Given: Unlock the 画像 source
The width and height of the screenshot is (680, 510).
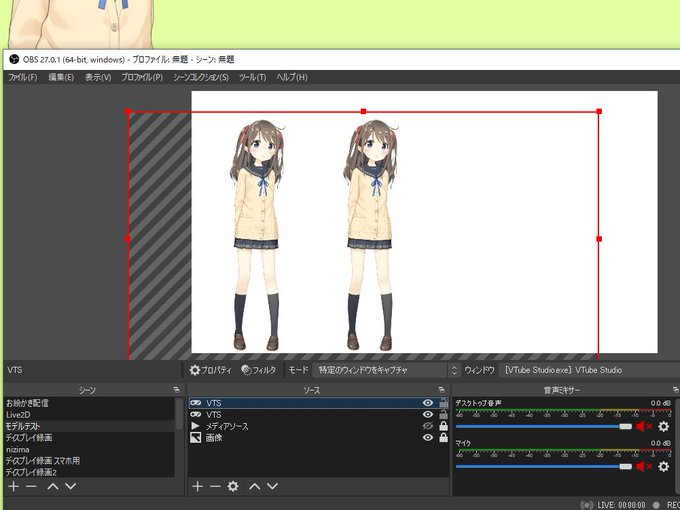Looking at the screenshot, I should pyautogui.click(x=443, y=438).
